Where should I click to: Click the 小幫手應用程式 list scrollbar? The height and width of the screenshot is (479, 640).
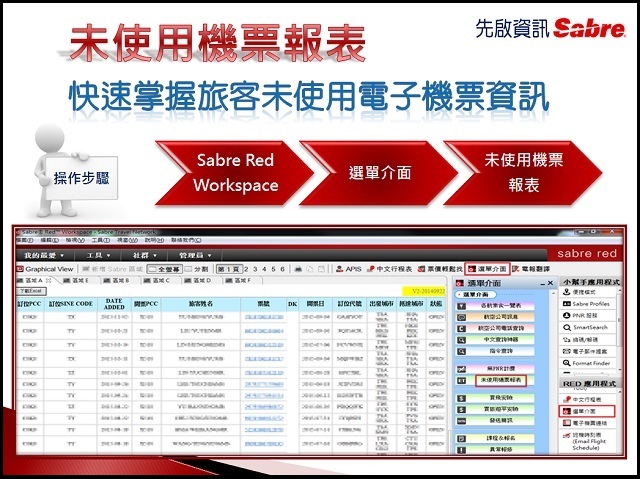click(x=620, y=329)
